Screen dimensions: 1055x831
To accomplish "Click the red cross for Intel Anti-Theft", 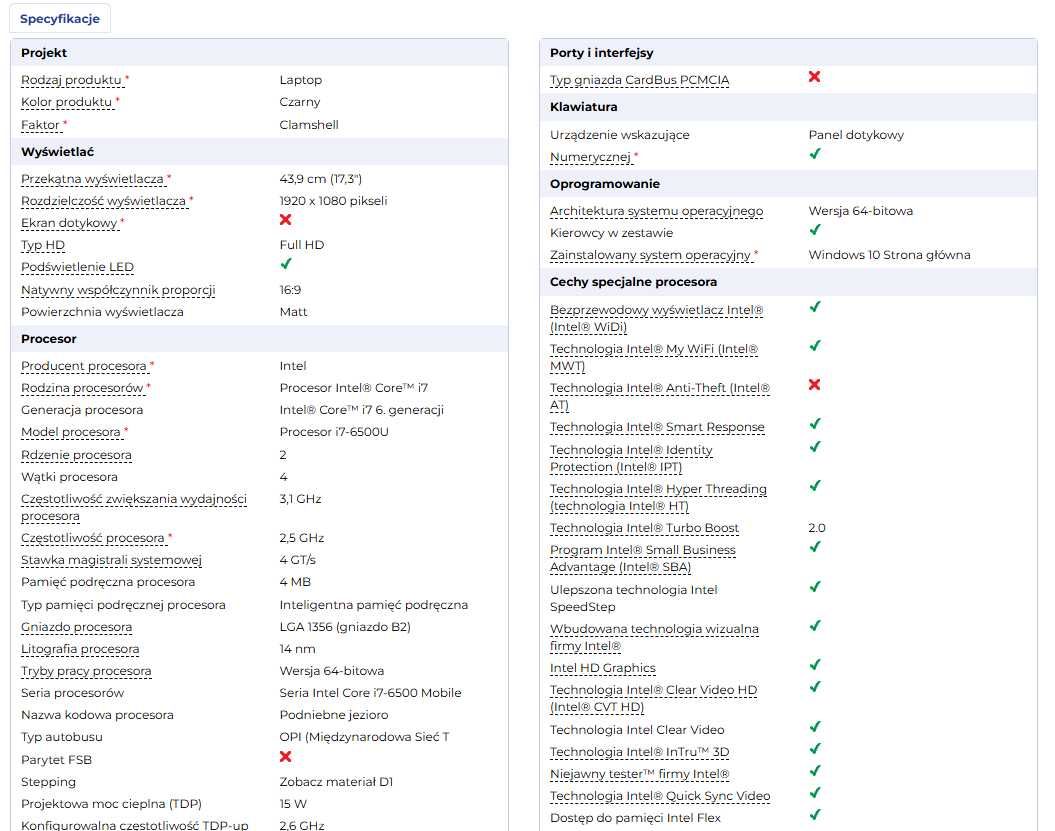I will 814,384.
